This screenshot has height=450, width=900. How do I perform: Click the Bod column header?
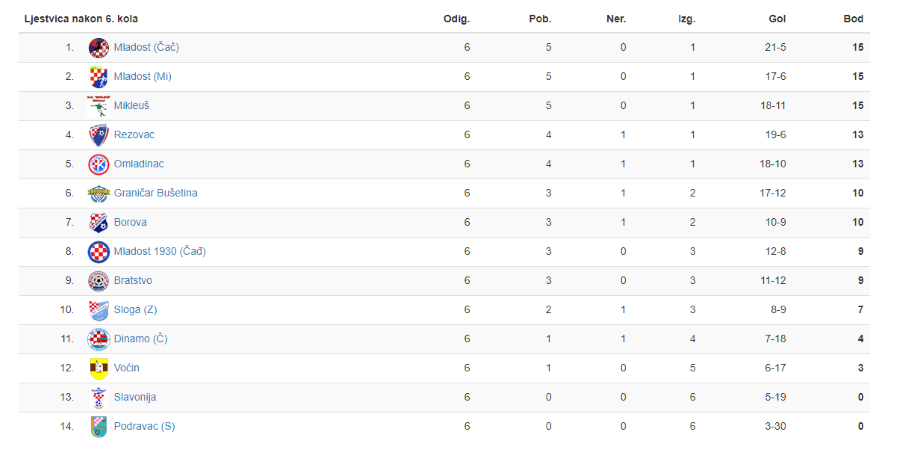[x=854, y=19]
